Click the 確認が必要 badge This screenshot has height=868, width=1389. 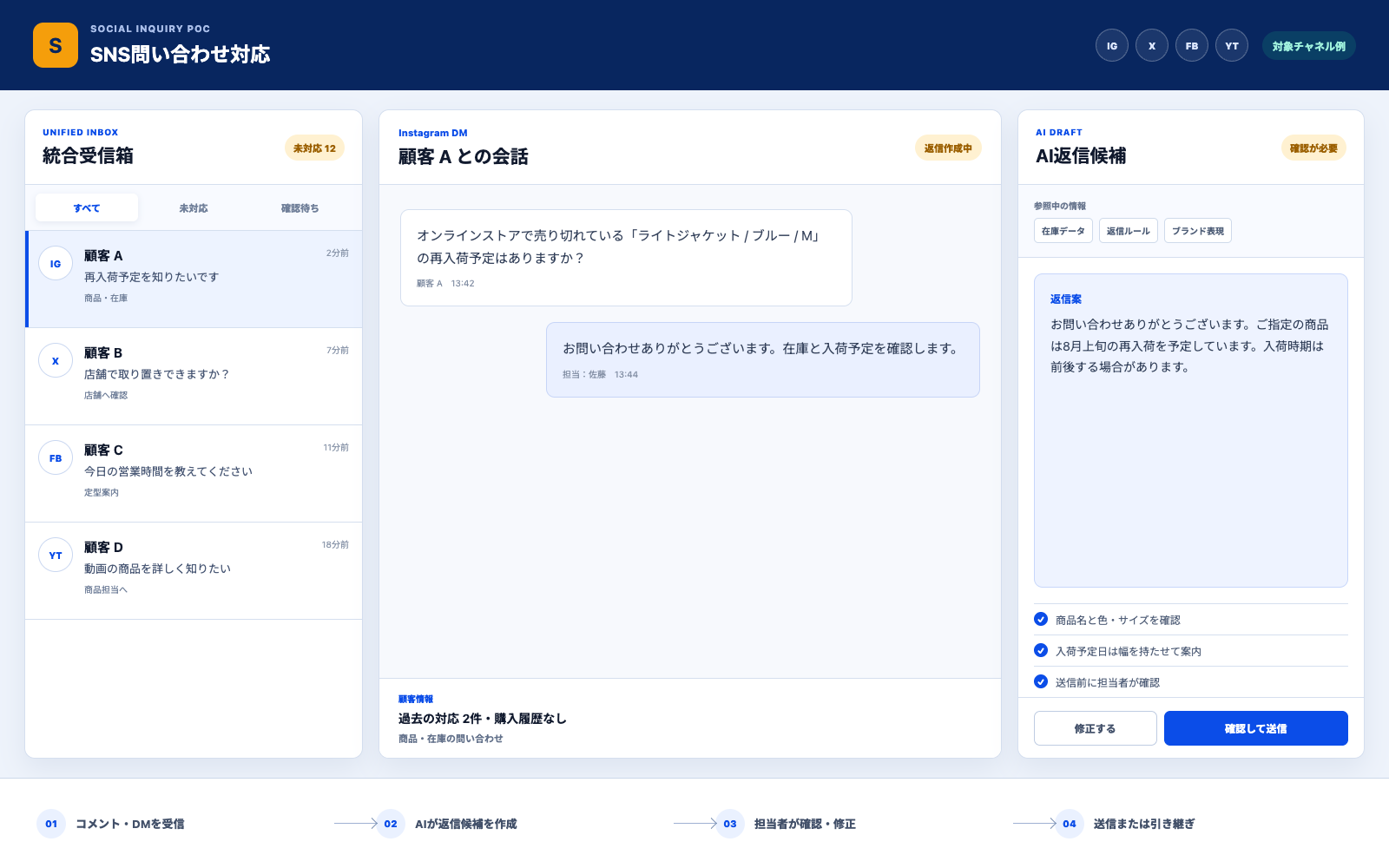click(1313, 148)
